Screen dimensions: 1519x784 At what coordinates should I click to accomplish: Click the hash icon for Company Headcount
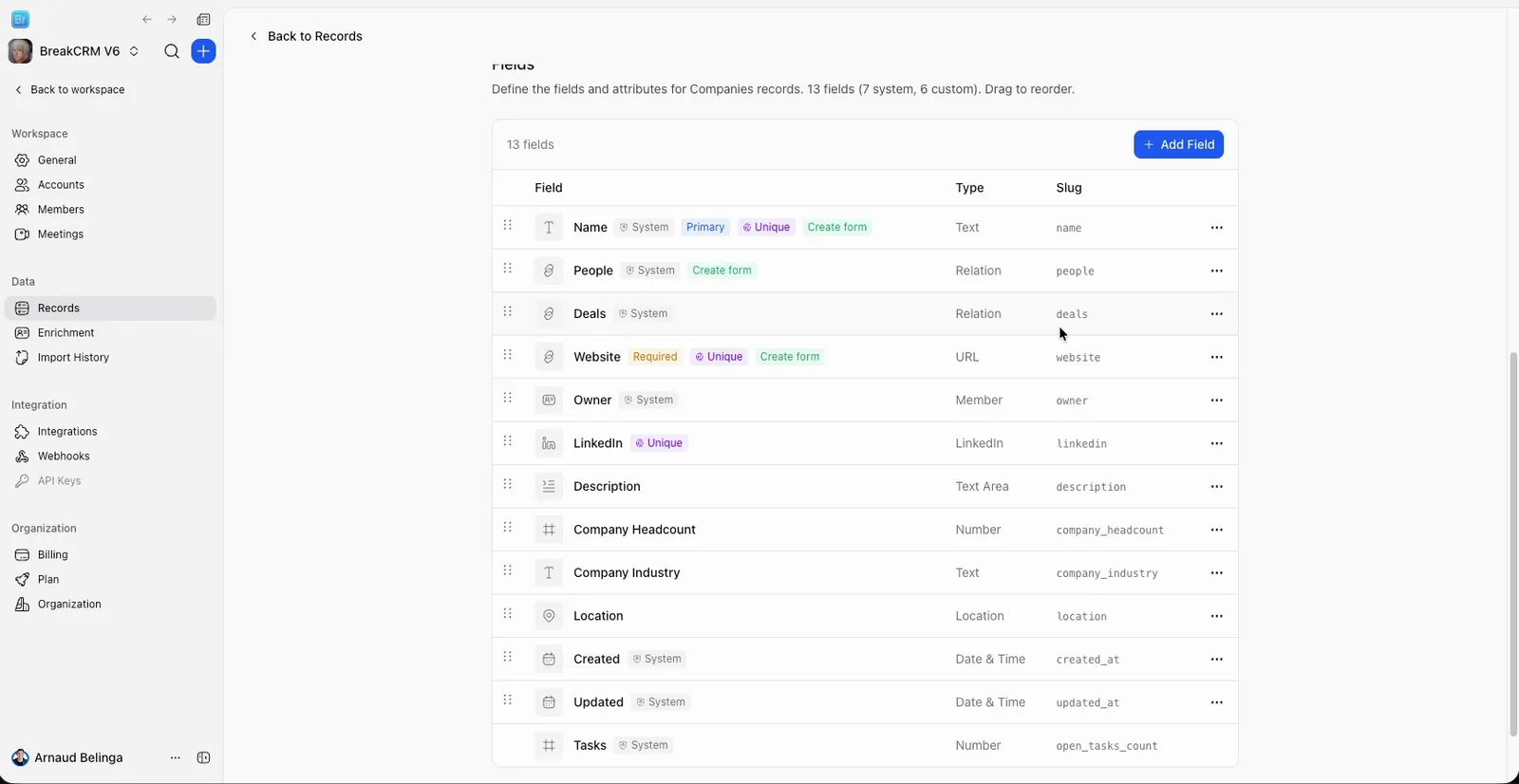click(549, 530)
